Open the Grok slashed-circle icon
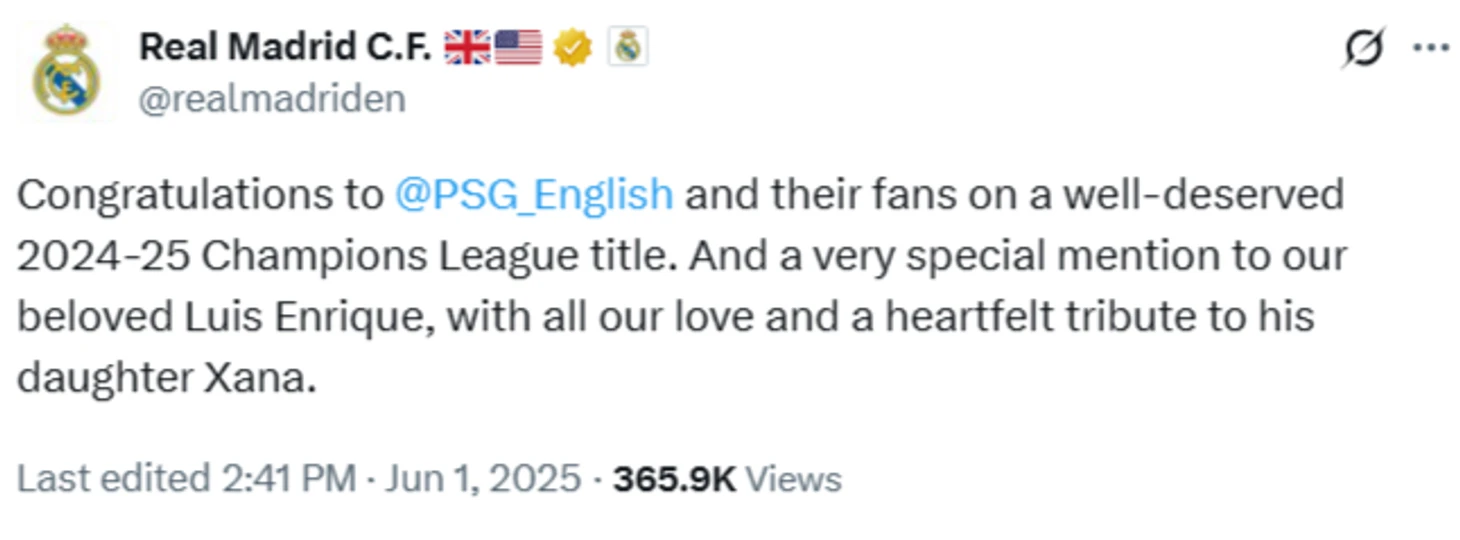Image resolution: width=1460 pixels, height=540 pixels. click(x=1365, y=48)
